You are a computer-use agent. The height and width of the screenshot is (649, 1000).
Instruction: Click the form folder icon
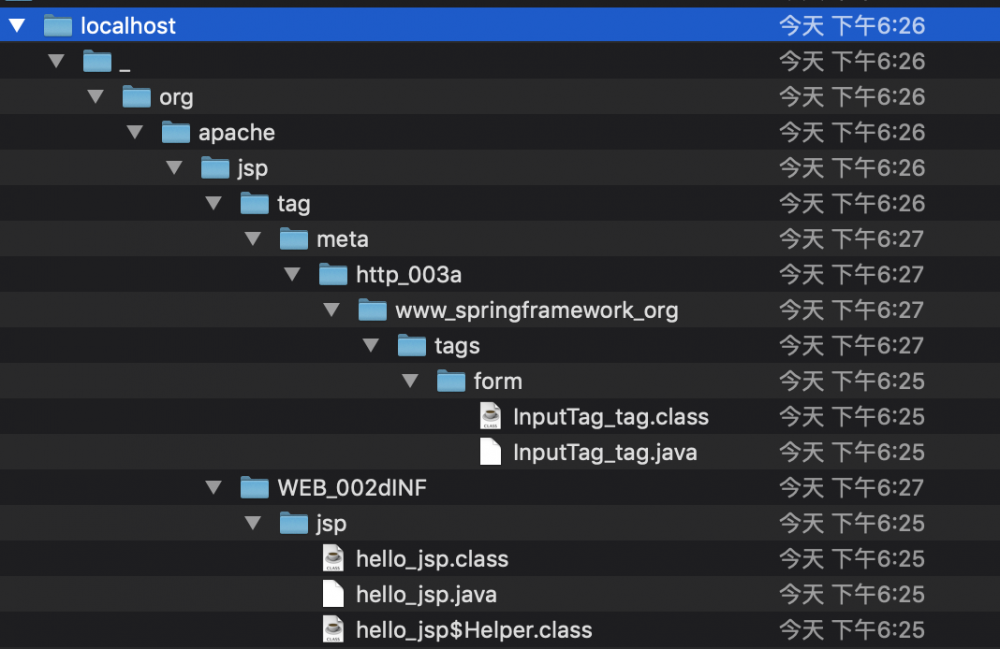coord(450,380)
